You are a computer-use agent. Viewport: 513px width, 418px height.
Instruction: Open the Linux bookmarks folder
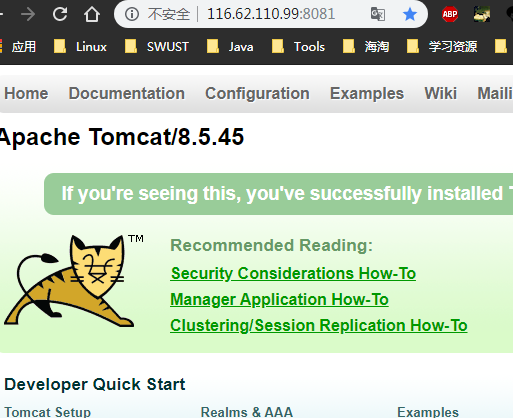80,47
